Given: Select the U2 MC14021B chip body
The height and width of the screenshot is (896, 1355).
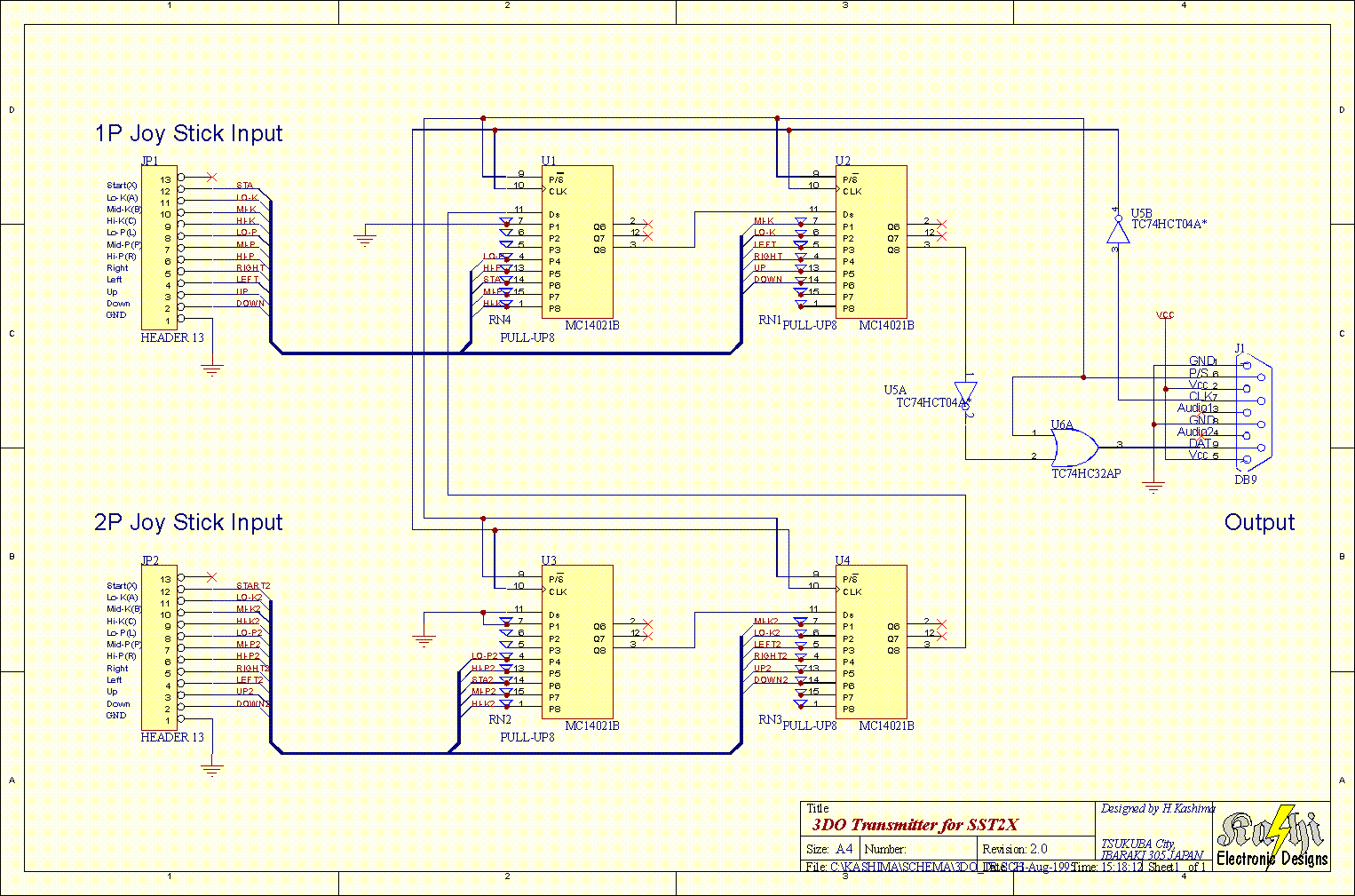Looking at the screenshot, I should click(x=870, y=242).
